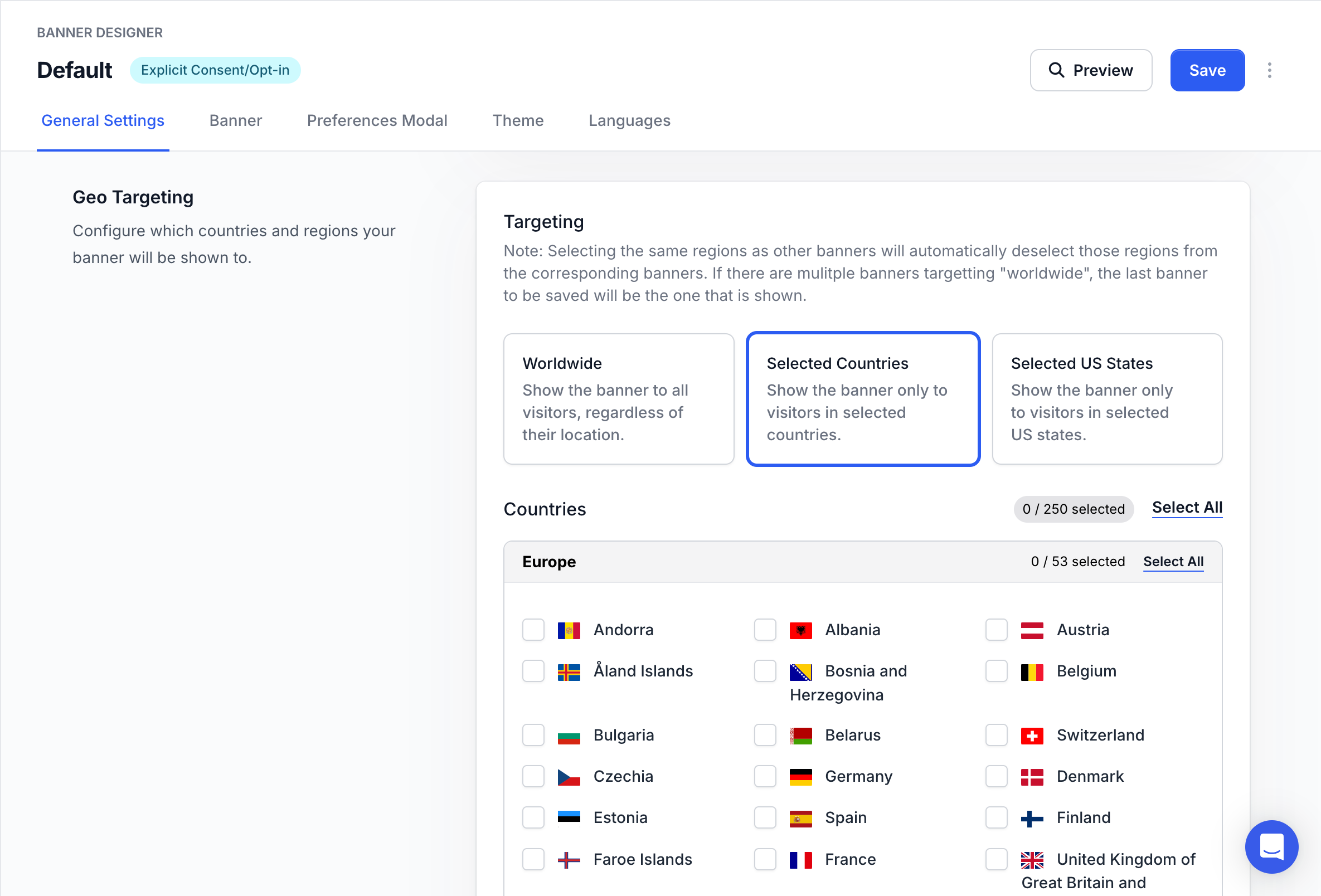
Task: Tick the Denmark checkbox
Action: (x=997, y=776)
